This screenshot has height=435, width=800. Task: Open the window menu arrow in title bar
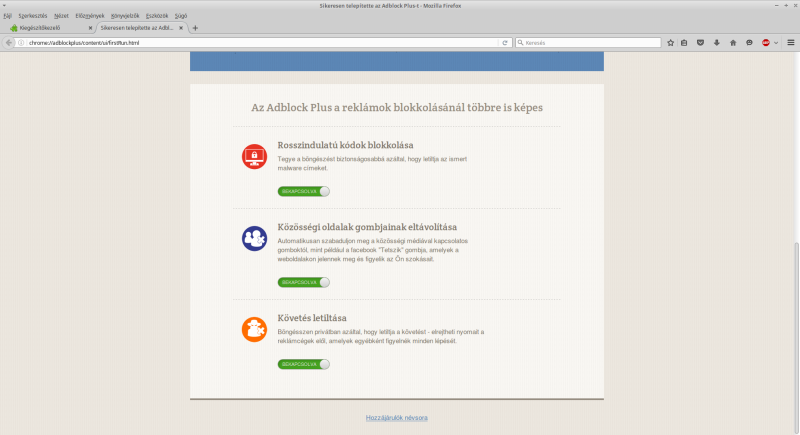[x=5, y=6]
